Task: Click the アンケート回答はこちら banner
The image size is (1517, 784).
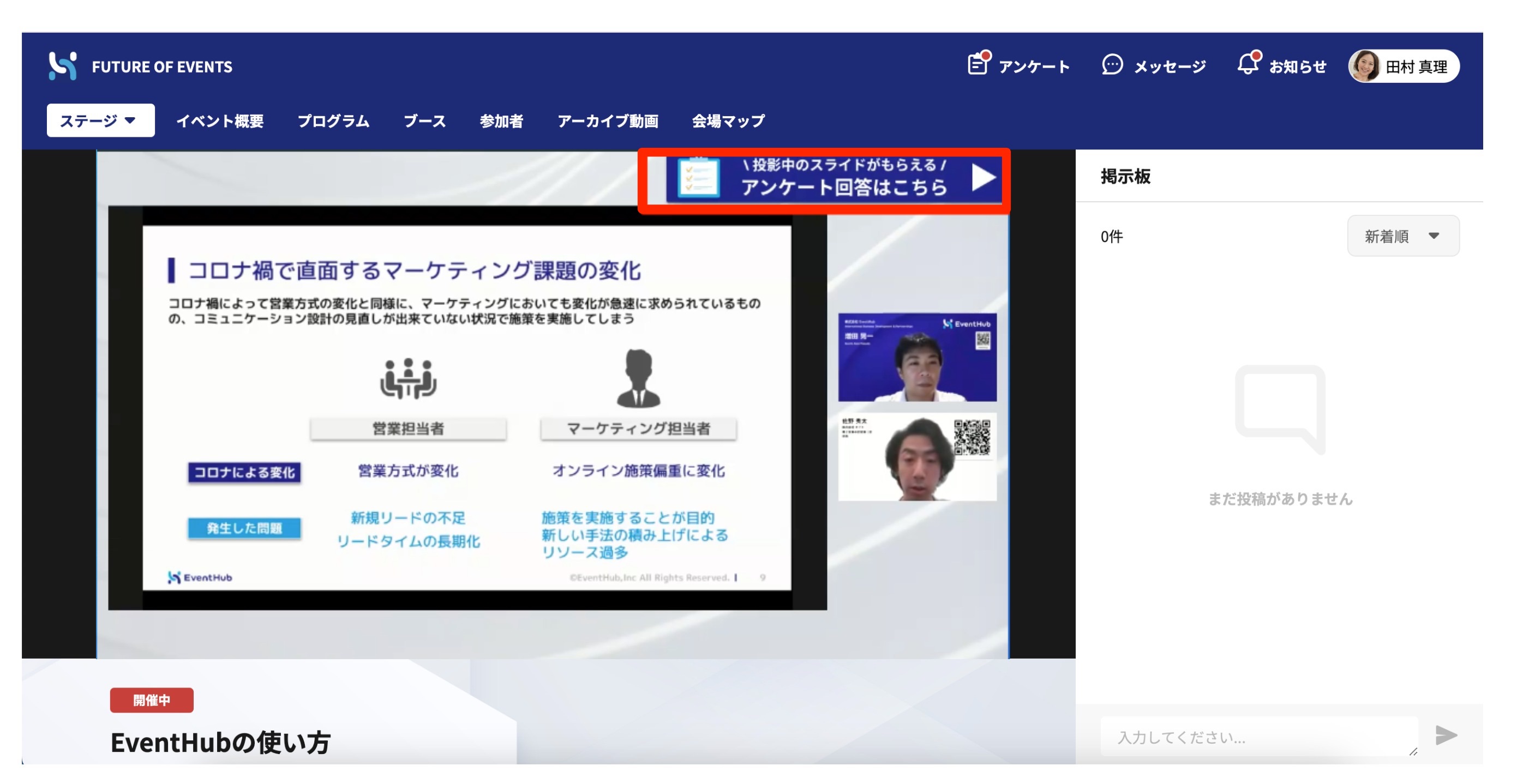Action: click(833, 179)
